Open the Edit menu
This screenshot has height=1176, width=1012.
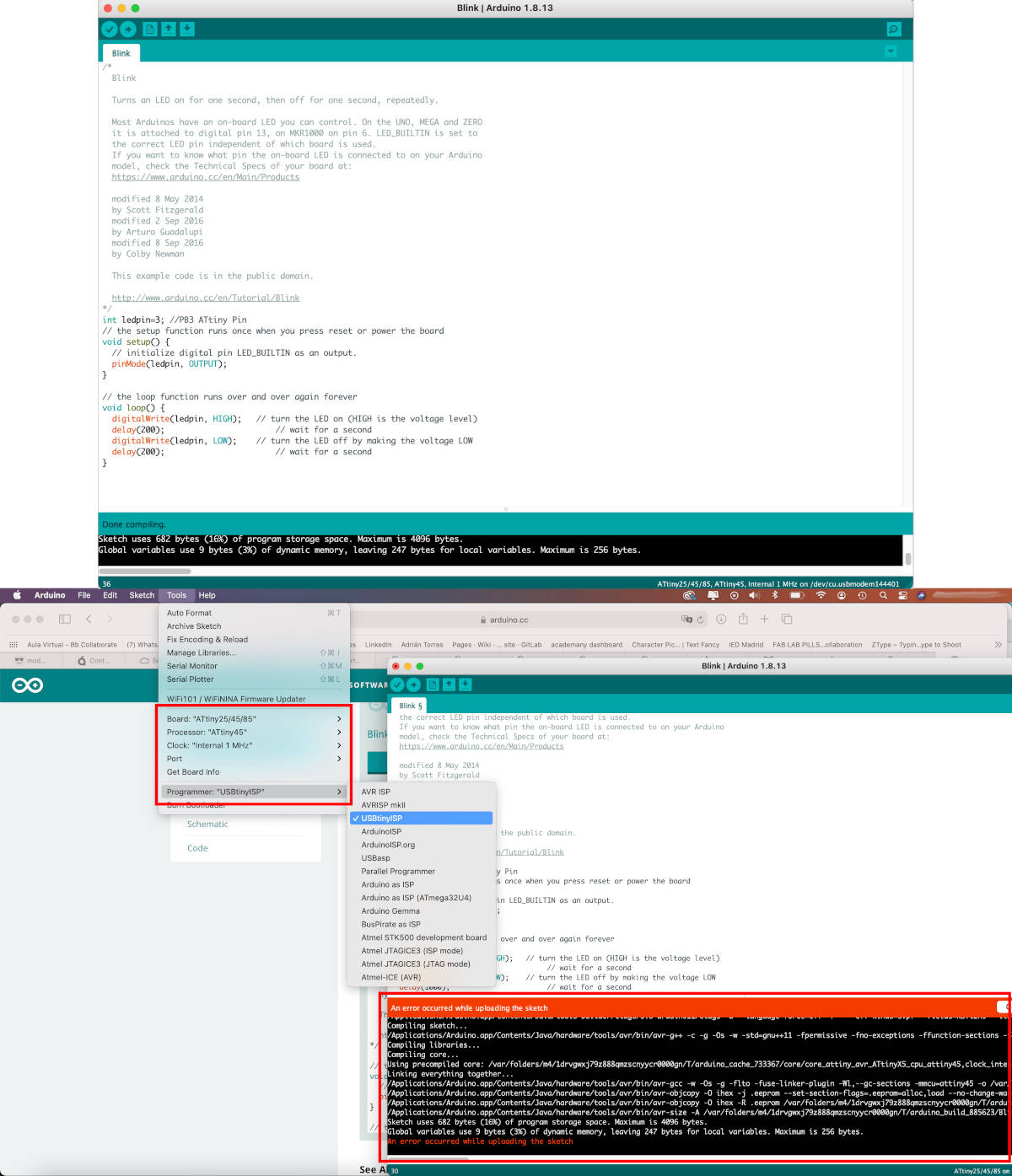110,595
